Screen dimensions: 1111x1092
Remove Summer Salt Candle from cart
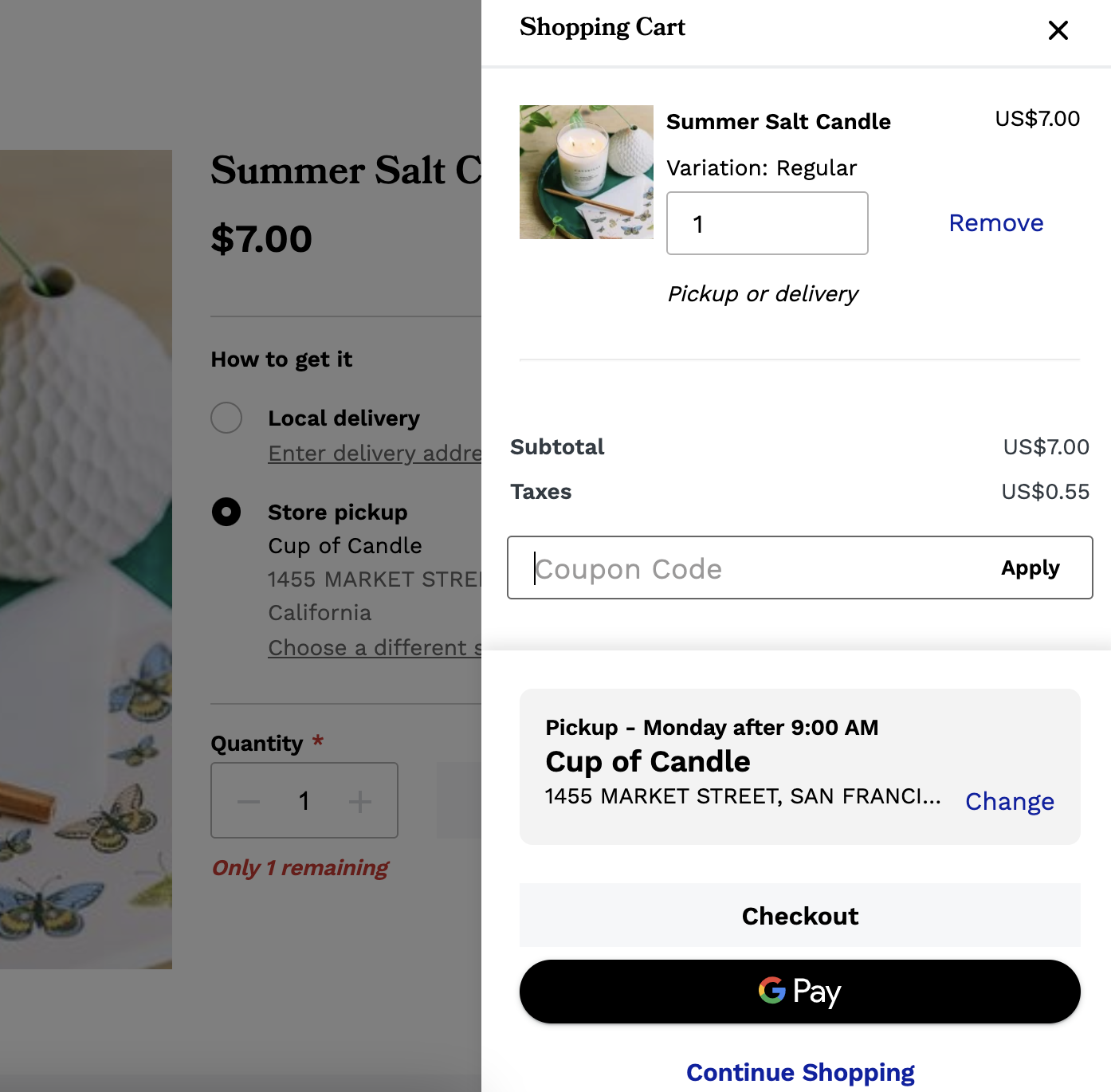[995, 223]
